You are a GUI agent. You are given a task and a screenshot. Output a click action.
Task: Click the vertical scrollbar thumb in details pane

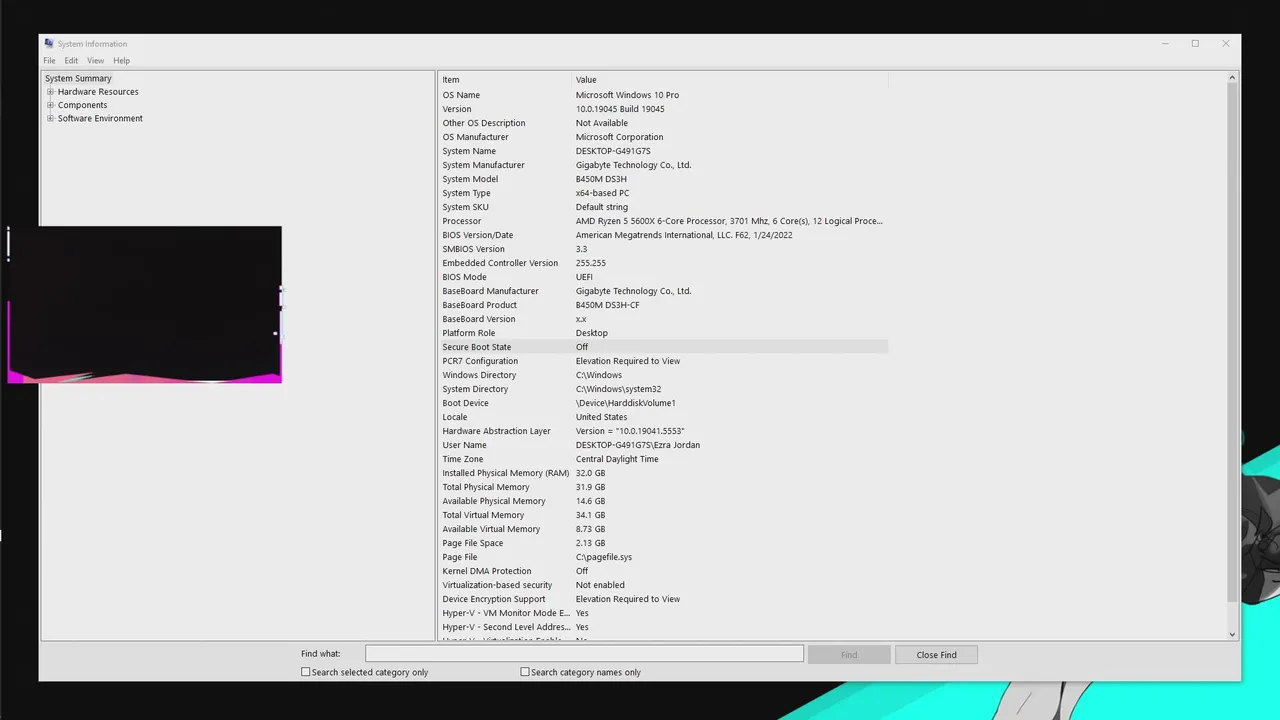(1232, 342)
